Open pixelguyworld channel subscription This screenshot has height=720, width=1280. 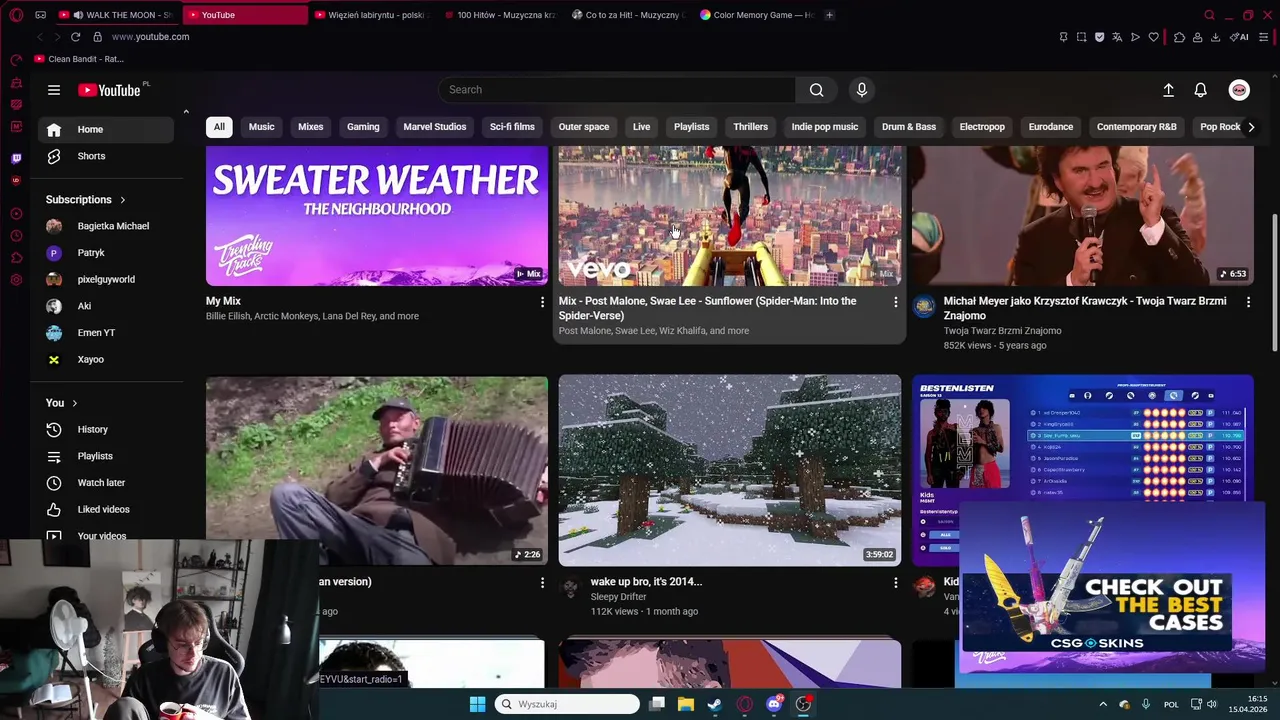pyautogui.click(x=106, y=280)
